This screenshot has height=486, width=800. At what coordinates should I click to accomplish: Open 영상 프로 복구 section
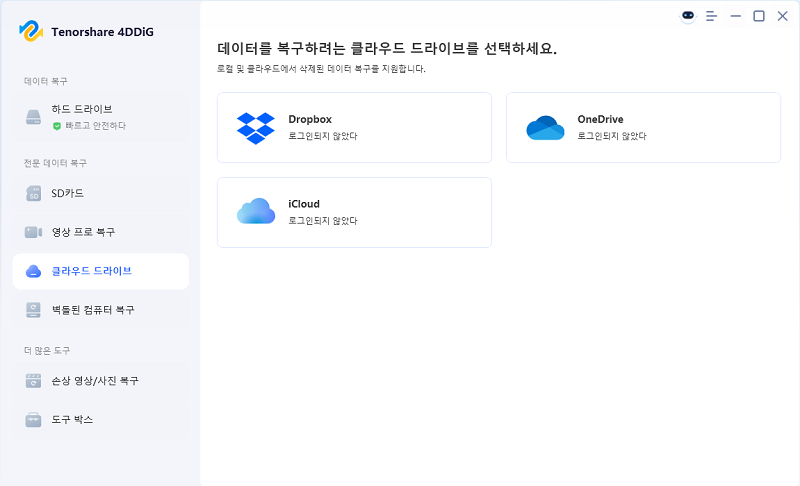(x=101, y=232)
